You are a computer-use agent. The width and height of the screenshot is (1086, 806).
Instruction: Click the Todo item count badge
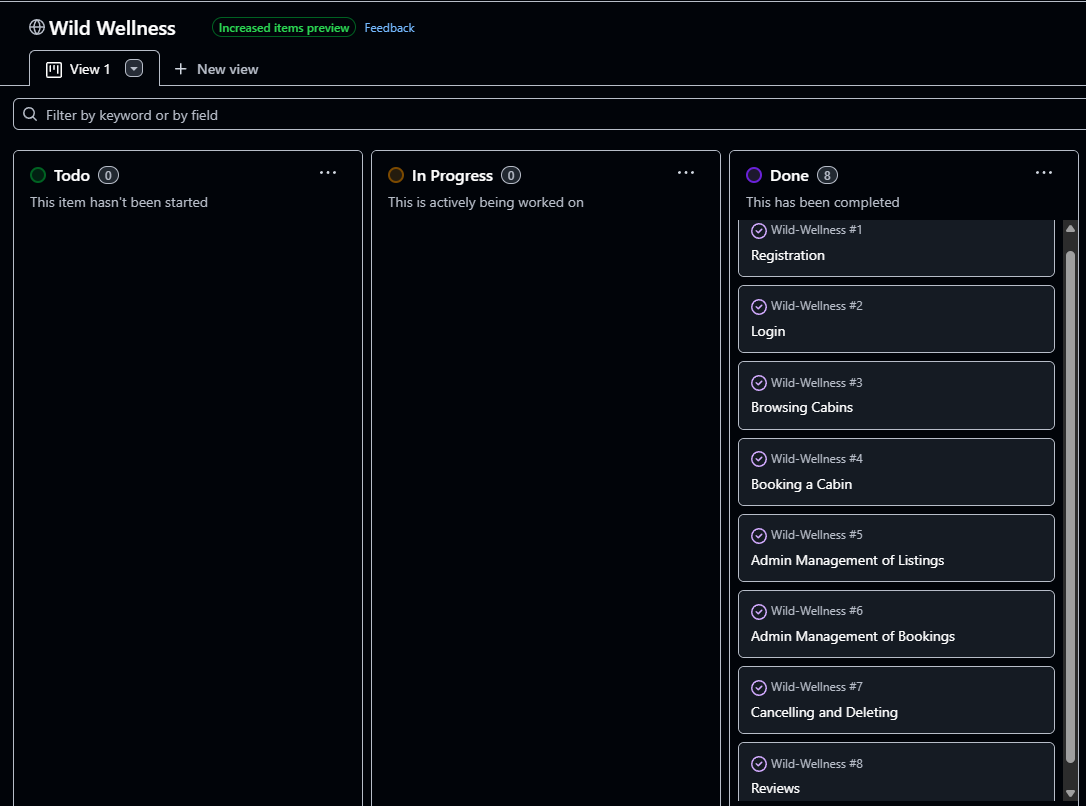pyautogui.click(x=108, y=175)
